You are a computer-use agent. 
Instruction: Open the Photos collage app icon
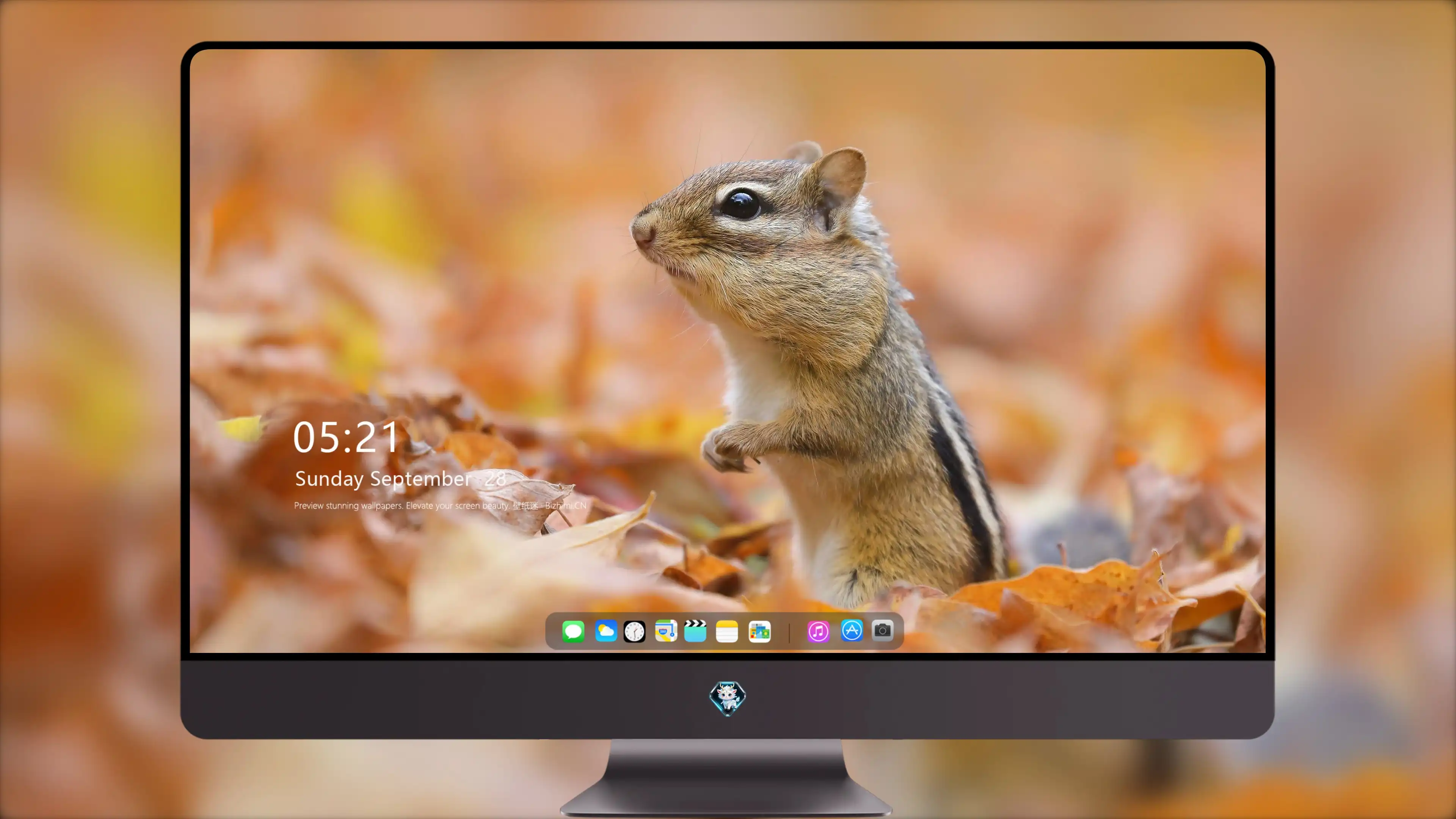pyautogui.click(x=759, y=631)
